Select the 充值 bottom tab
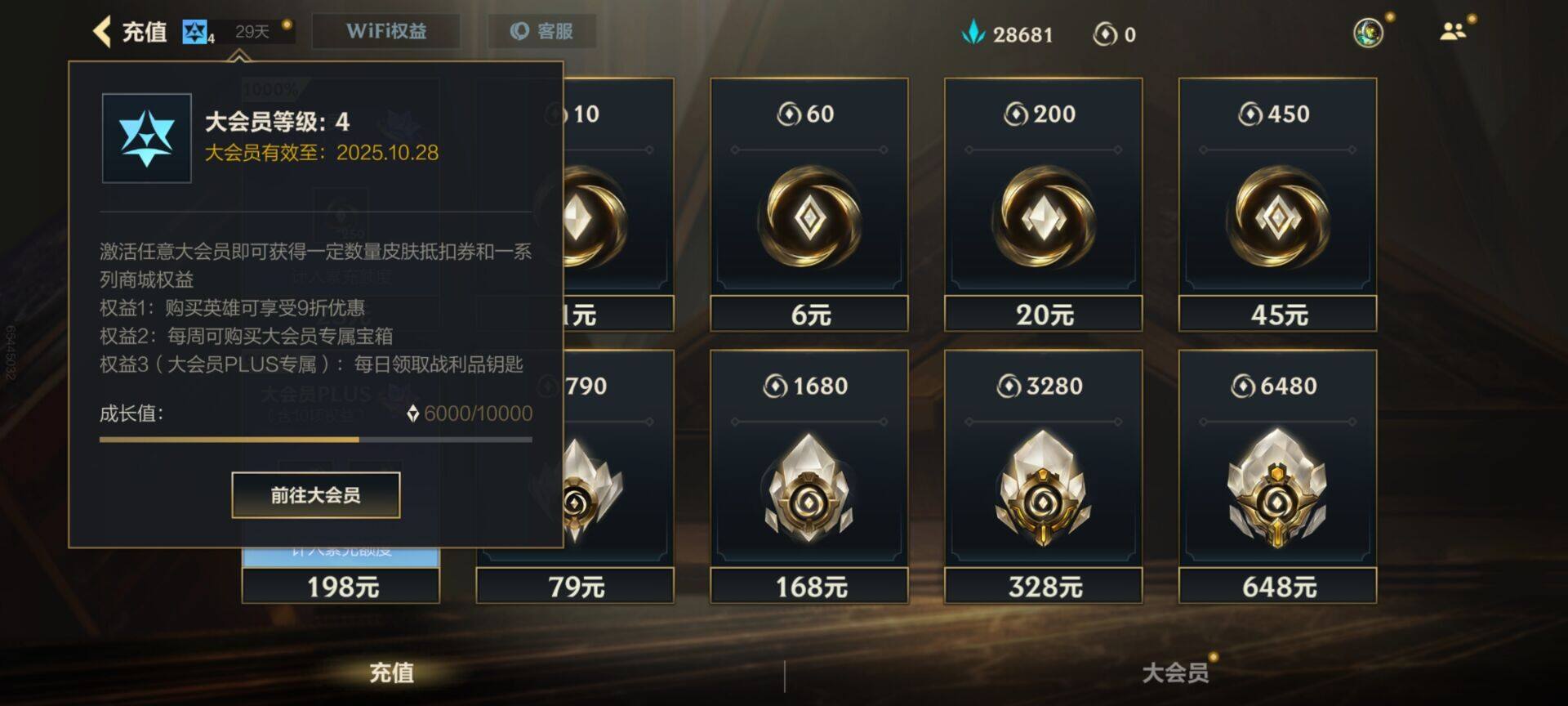Viewport: 1568px width, 706px height. click(x=392, y=672)
